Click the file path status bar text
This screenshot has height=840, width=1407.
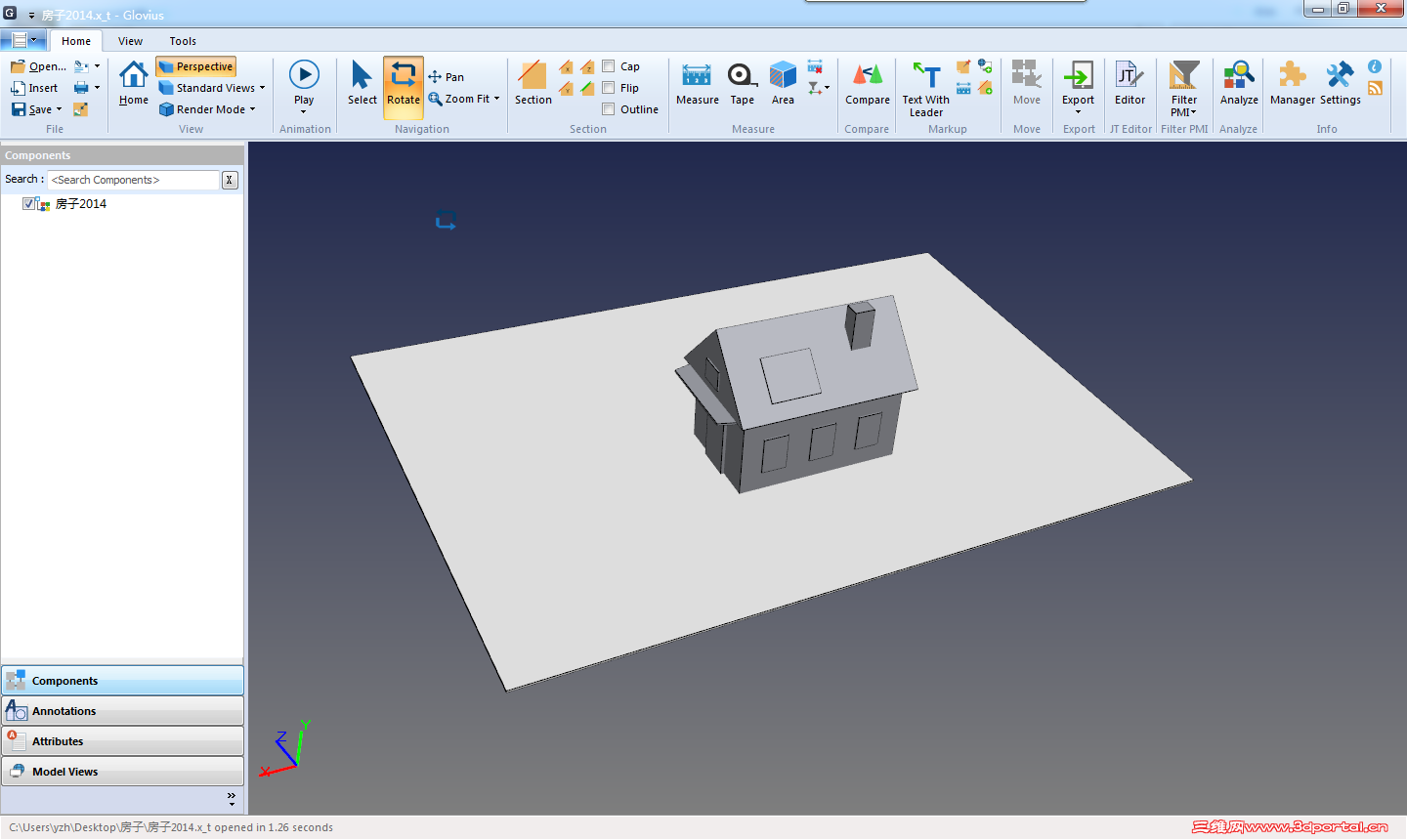[x=171, y=827]
